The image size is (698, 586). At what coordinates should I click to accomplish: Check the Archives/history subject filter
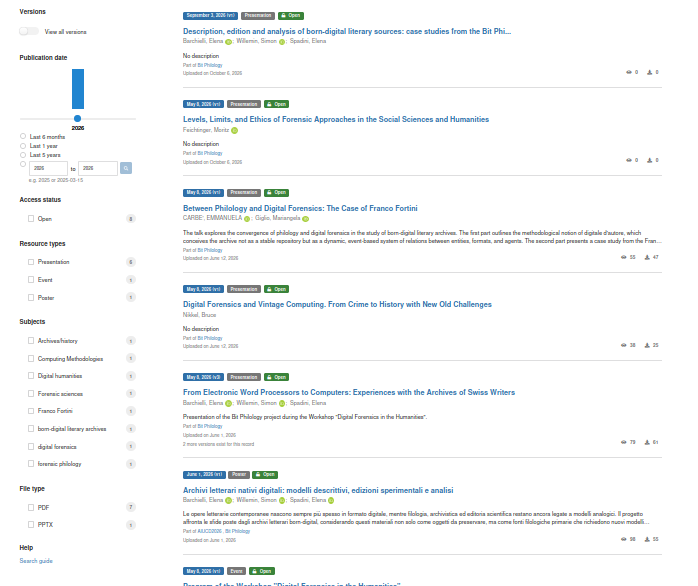coord(31,341)
